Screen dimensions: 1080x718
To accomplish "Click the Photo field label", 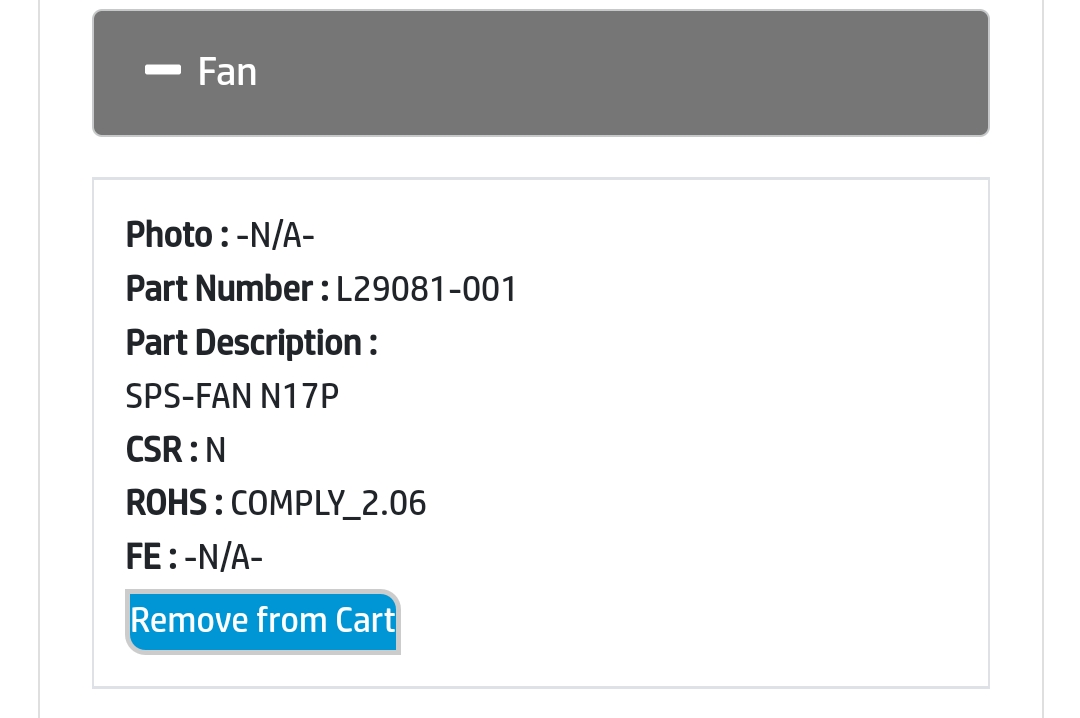I will point(173,235).
